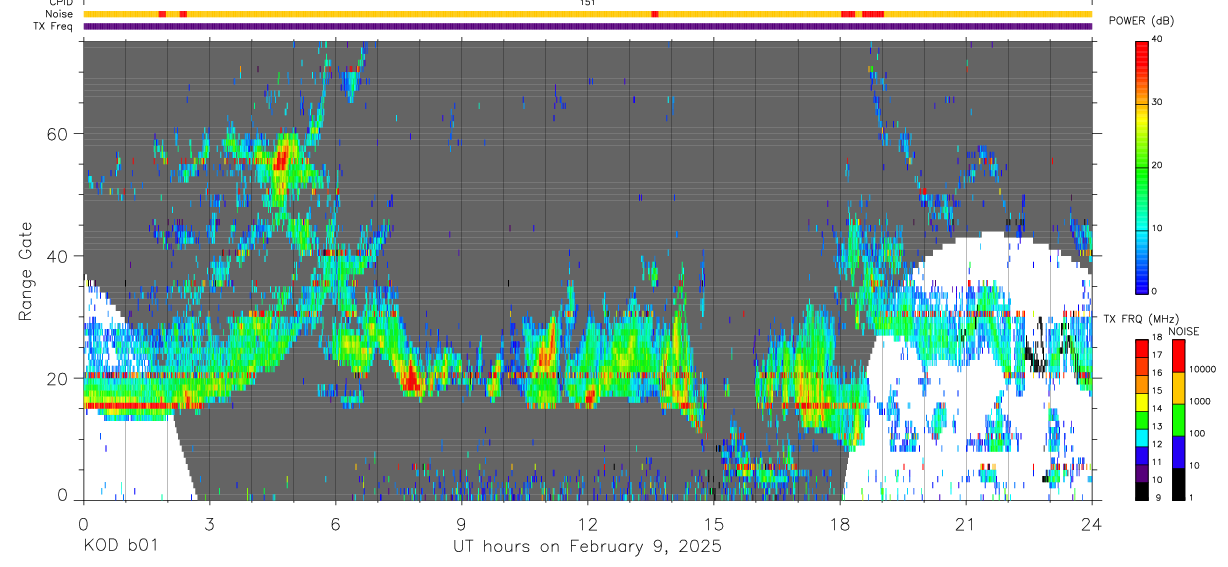This screenshot has width=1228, height=567.
Task: Click the TX Freq row label at top left
Action: 54,26
